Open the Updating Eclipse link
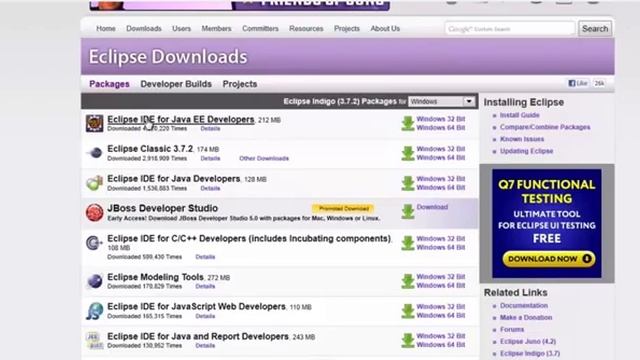Viewport: 640px width, 360px height. point(527,151)
